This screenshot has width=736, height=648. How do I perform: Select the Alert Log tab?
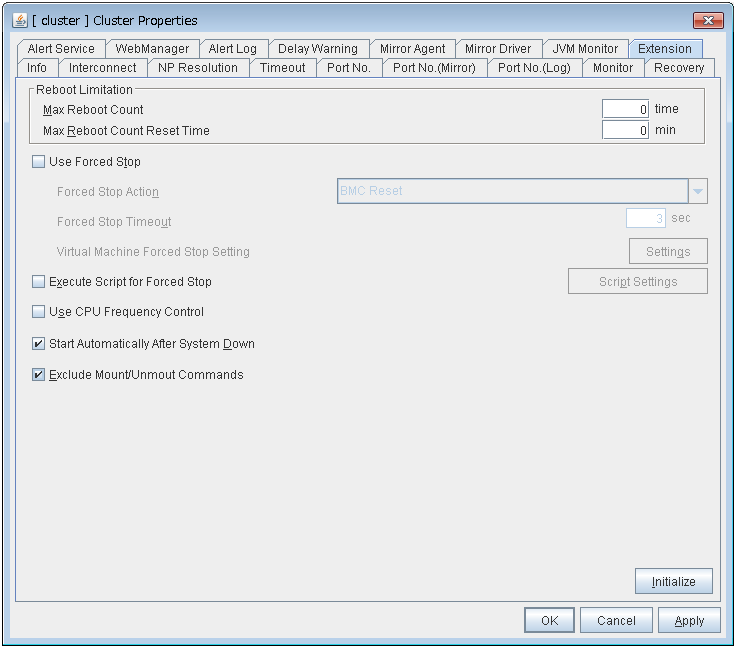[x=233, y=49]
